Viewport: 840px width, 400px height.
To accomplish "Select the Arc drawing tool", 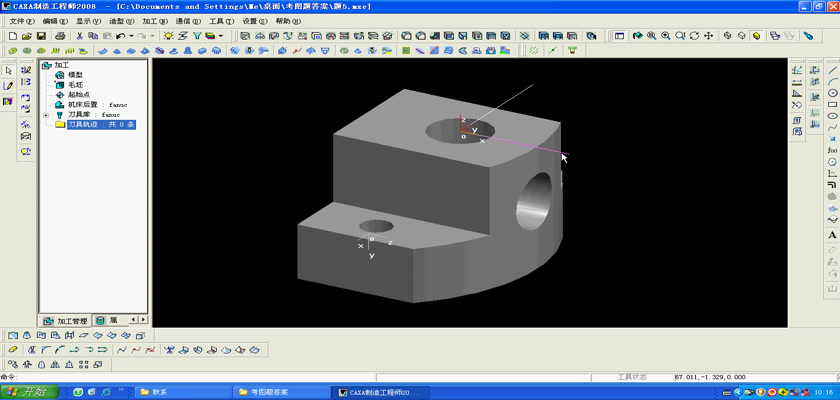I will 832,81.
